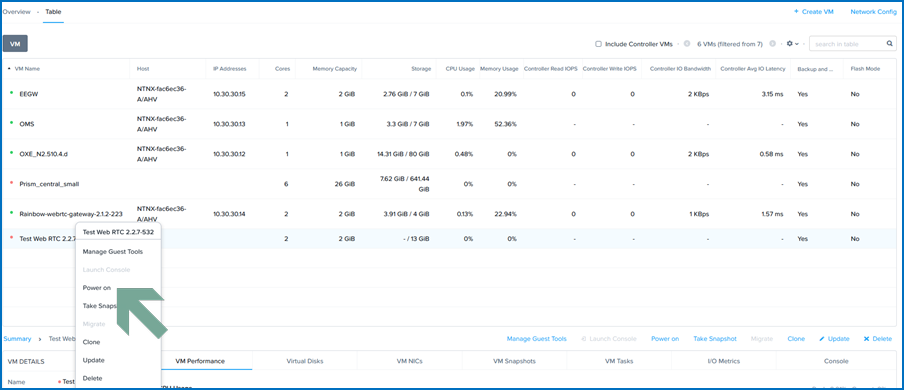
Task: Choose Update in the context menu
Action: pos(93,360)
